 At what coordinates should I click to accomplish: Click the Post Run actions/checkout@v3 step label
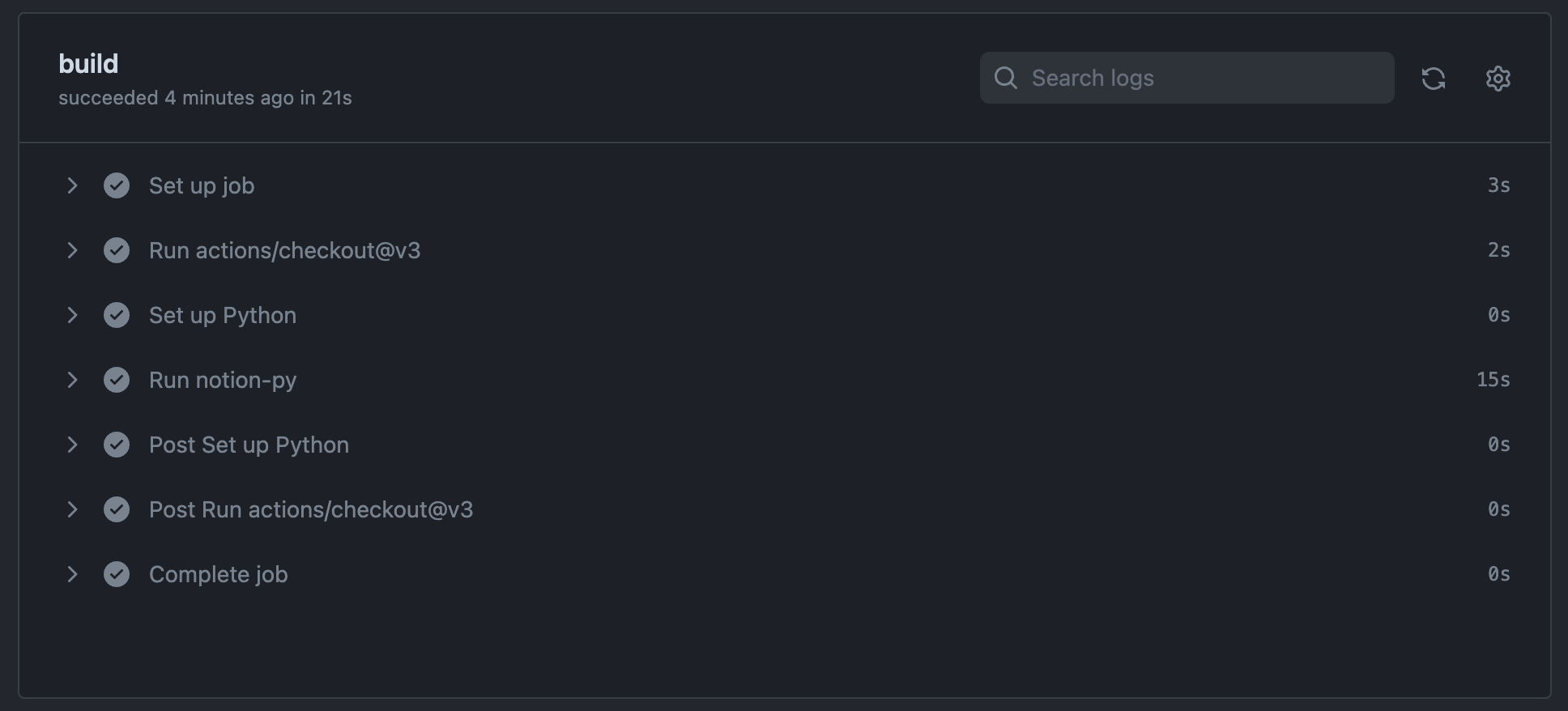click(x=311, y=509)
